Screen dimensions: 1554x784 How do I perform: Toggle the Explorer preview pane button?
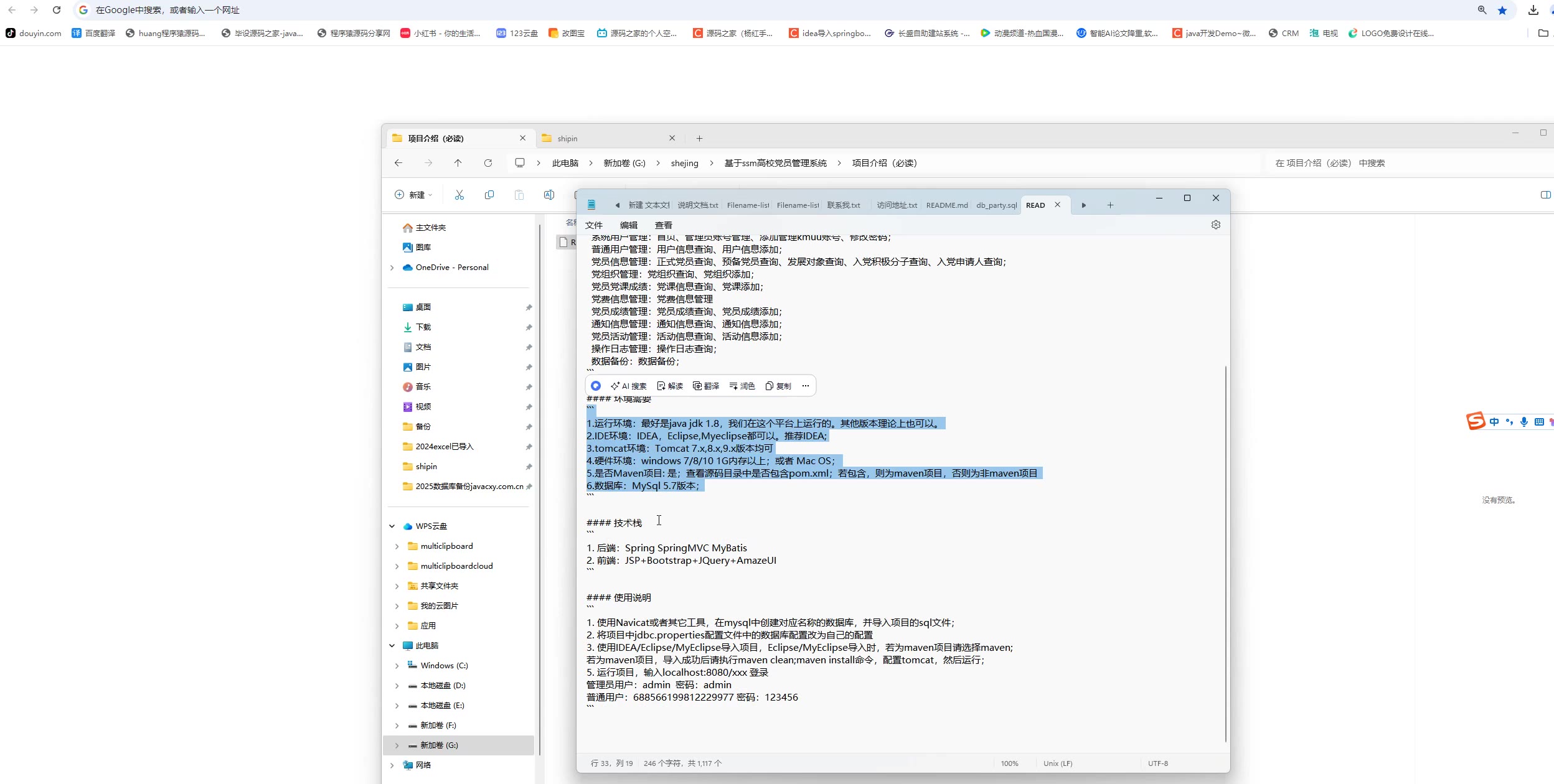(x=1545, y=195)
